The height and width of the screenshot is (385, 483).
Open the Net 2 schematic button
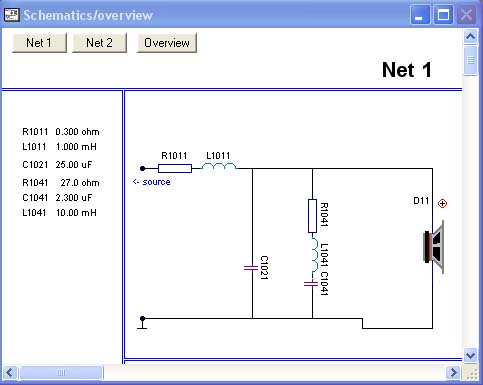(x=99, y=43)
